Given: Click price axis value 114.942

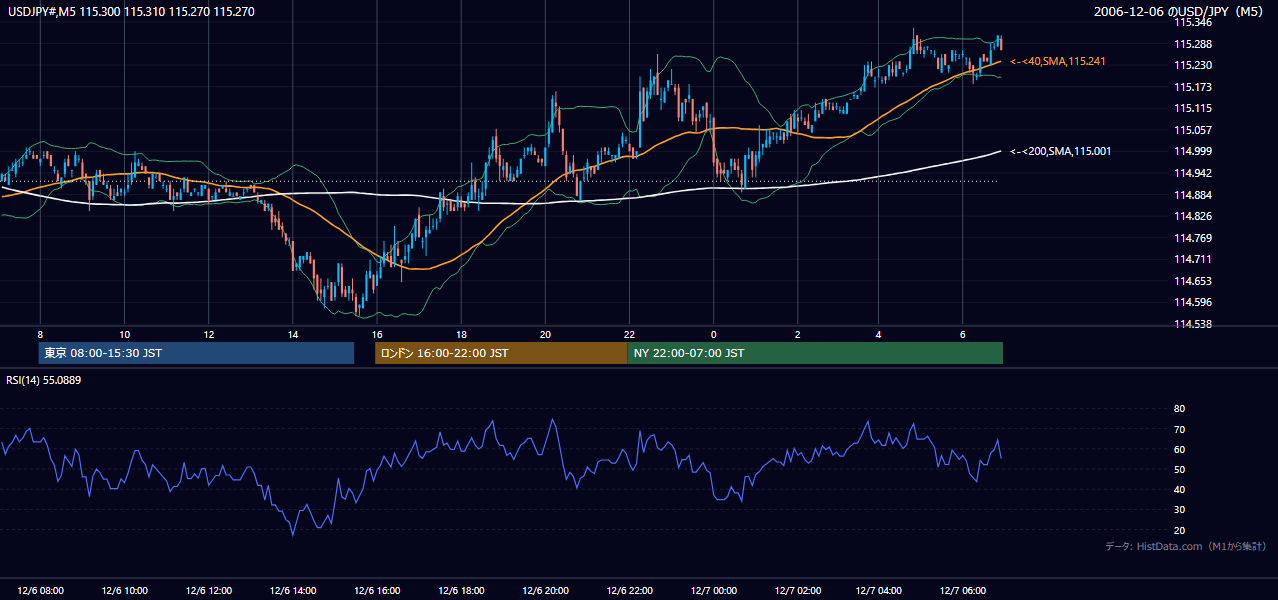Looking at the screenshot, I should tap(1192, 173).
